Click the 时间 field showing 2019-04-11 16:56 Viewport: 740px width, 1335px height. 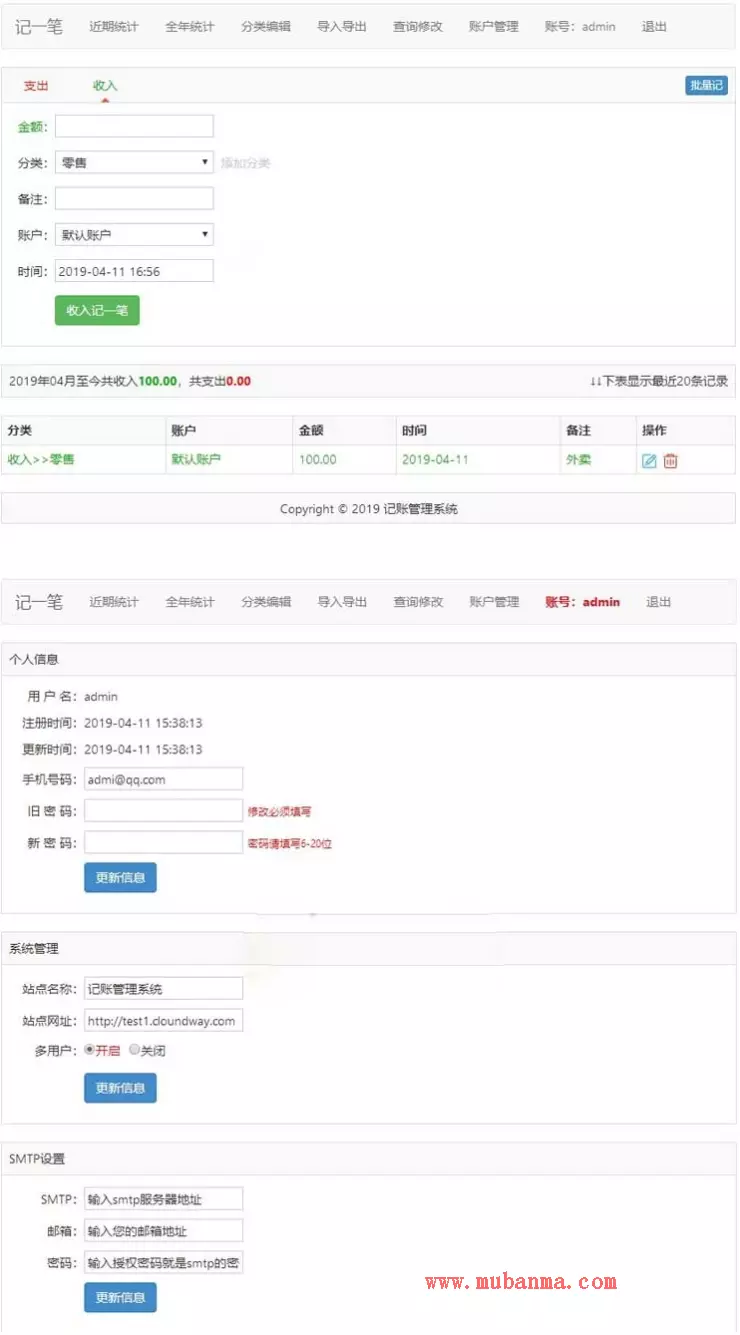click(134, 271)
